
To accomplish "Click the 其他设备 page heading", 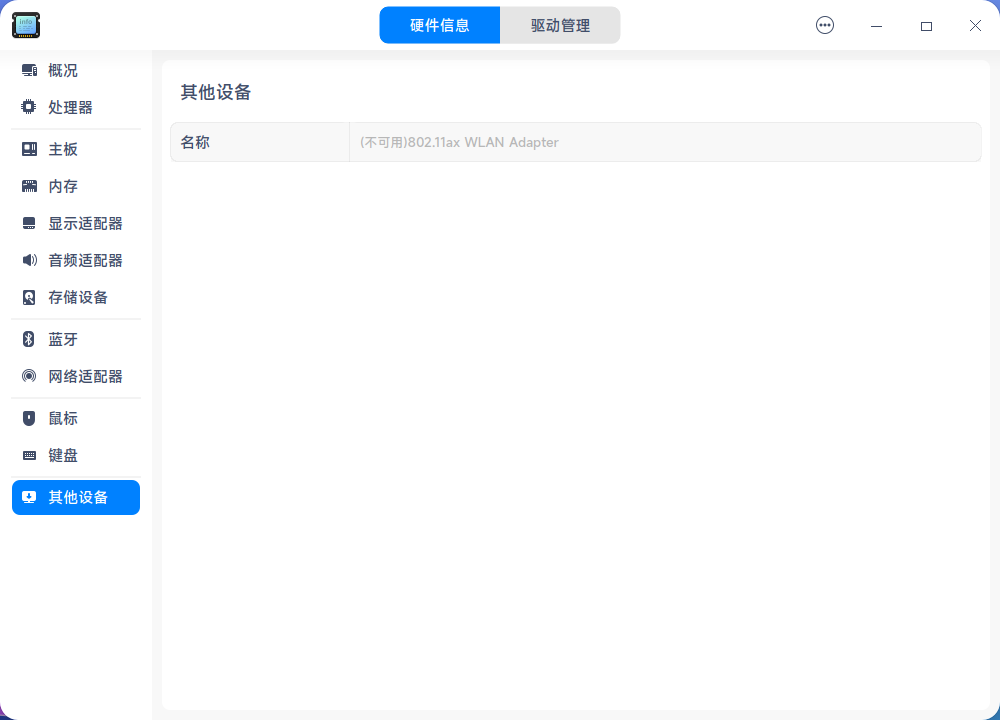I will pos(215,92).
